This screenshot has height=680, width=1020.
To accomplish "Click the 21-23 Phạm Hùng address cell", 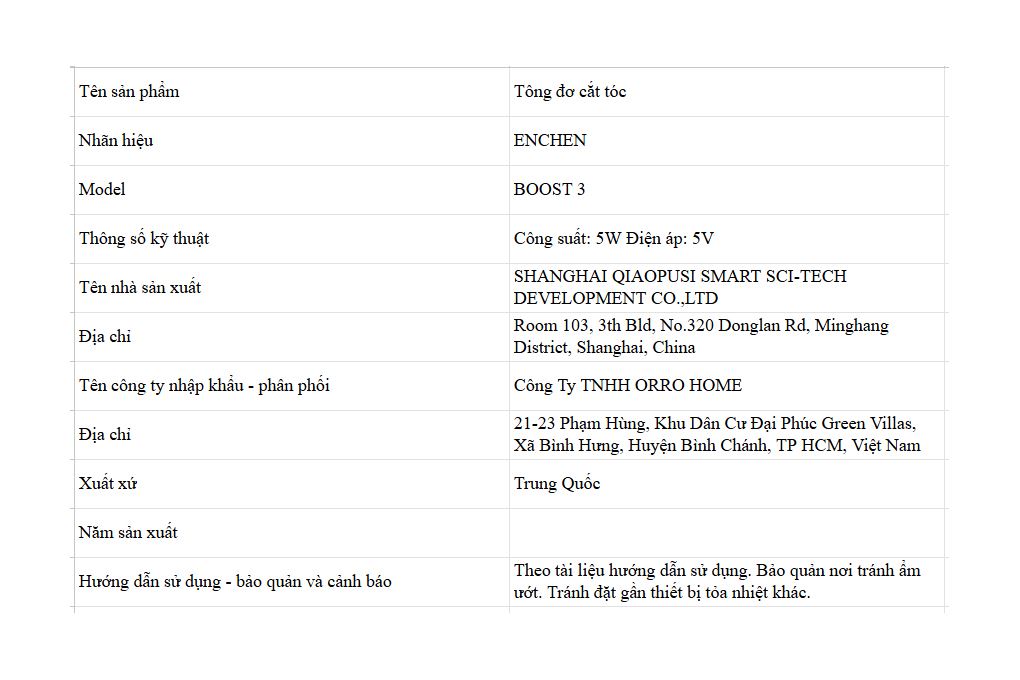I will coord(727,435).
